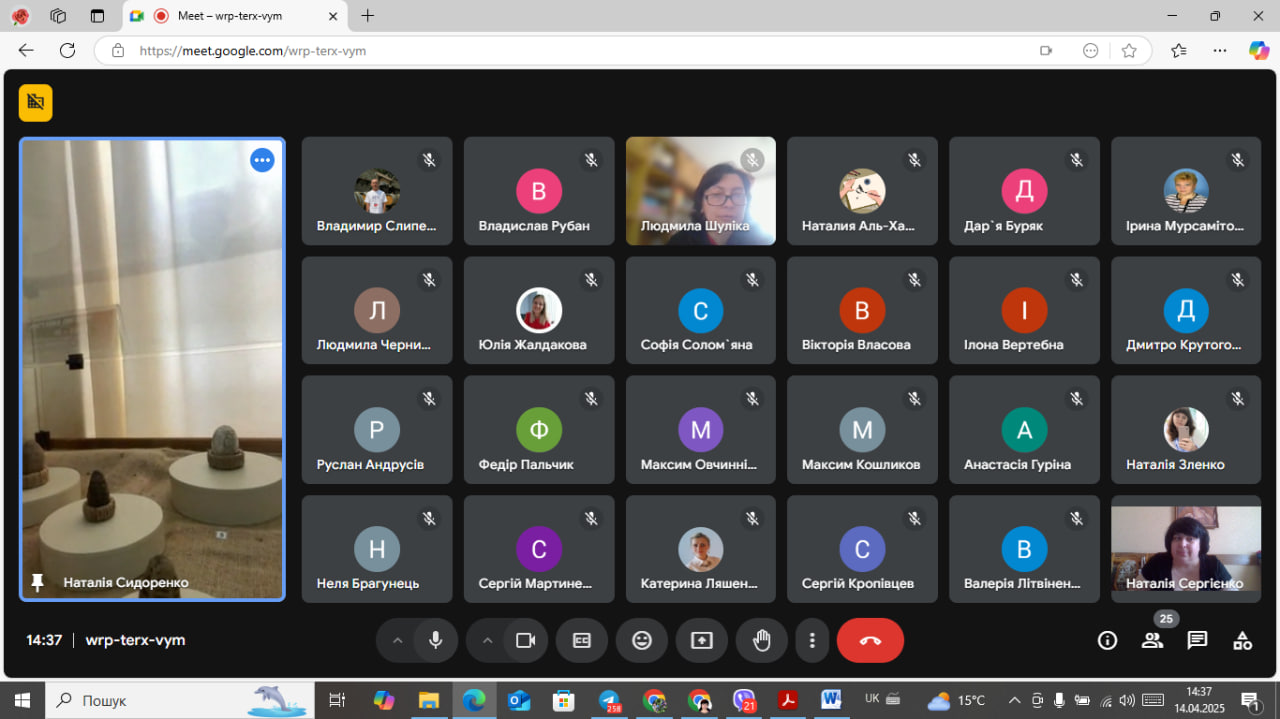Add this page to favorites
The image size is (1280, 719).
coord(1129,50)
